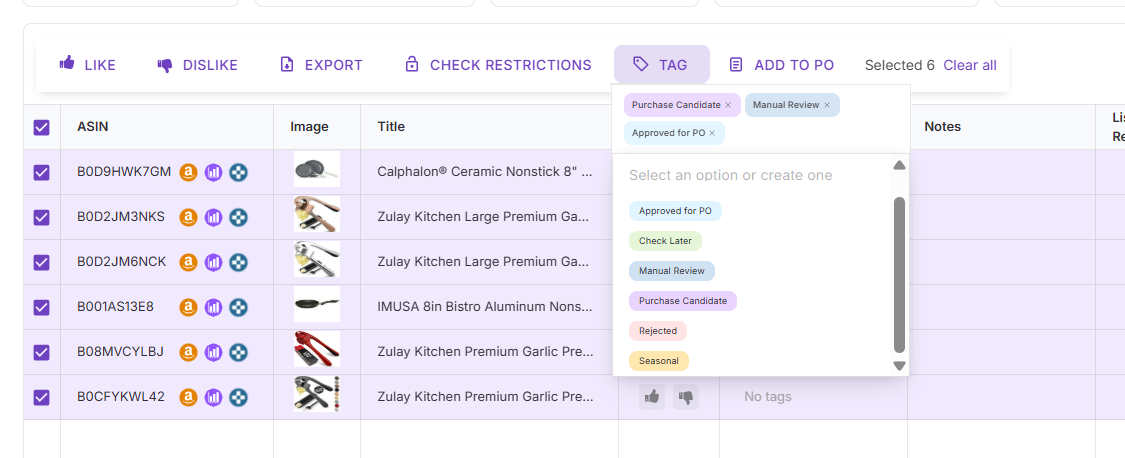
Task: Click blue circle icon for B0D9HWK7GM
Action: point(238,172)
